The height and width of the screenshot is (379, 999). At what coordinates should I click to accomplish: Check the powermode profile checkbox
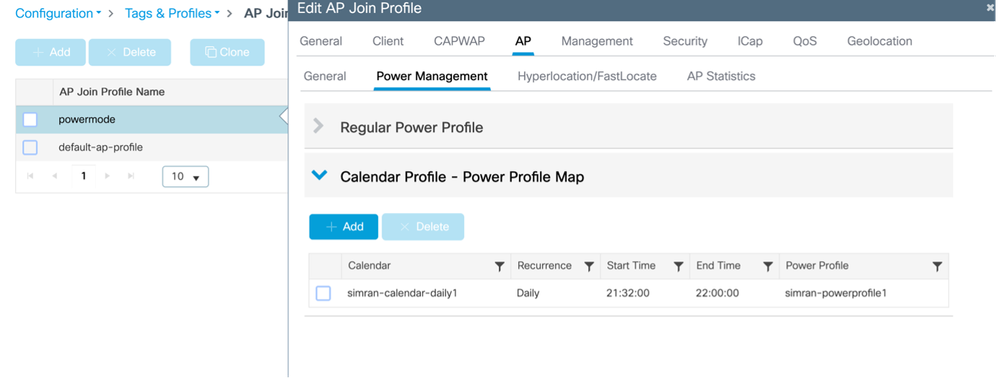point(30,120)
